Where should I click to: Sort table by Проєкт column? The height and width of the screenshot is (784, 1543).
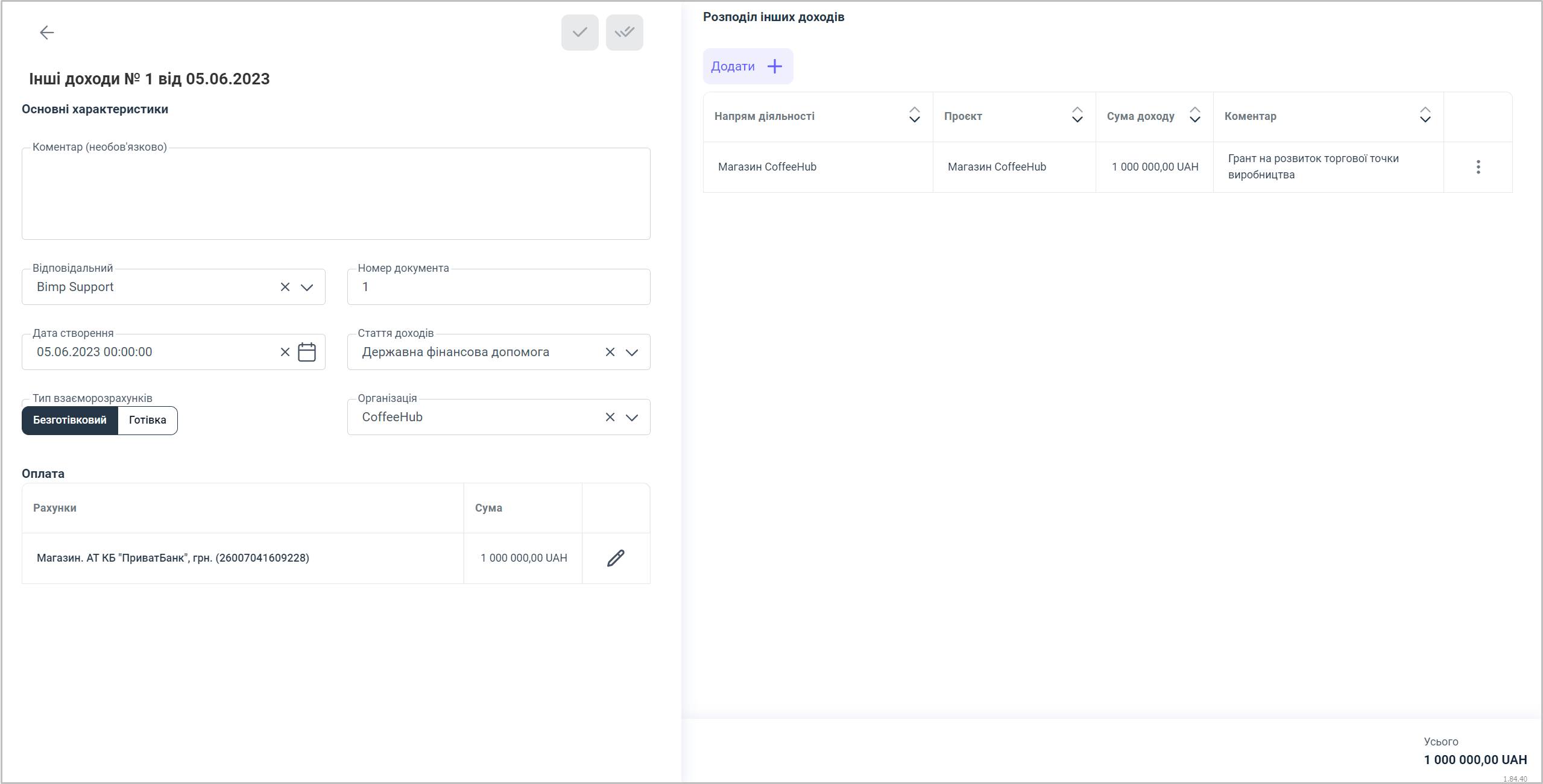pyautogui.click(x=1077, y=115)
